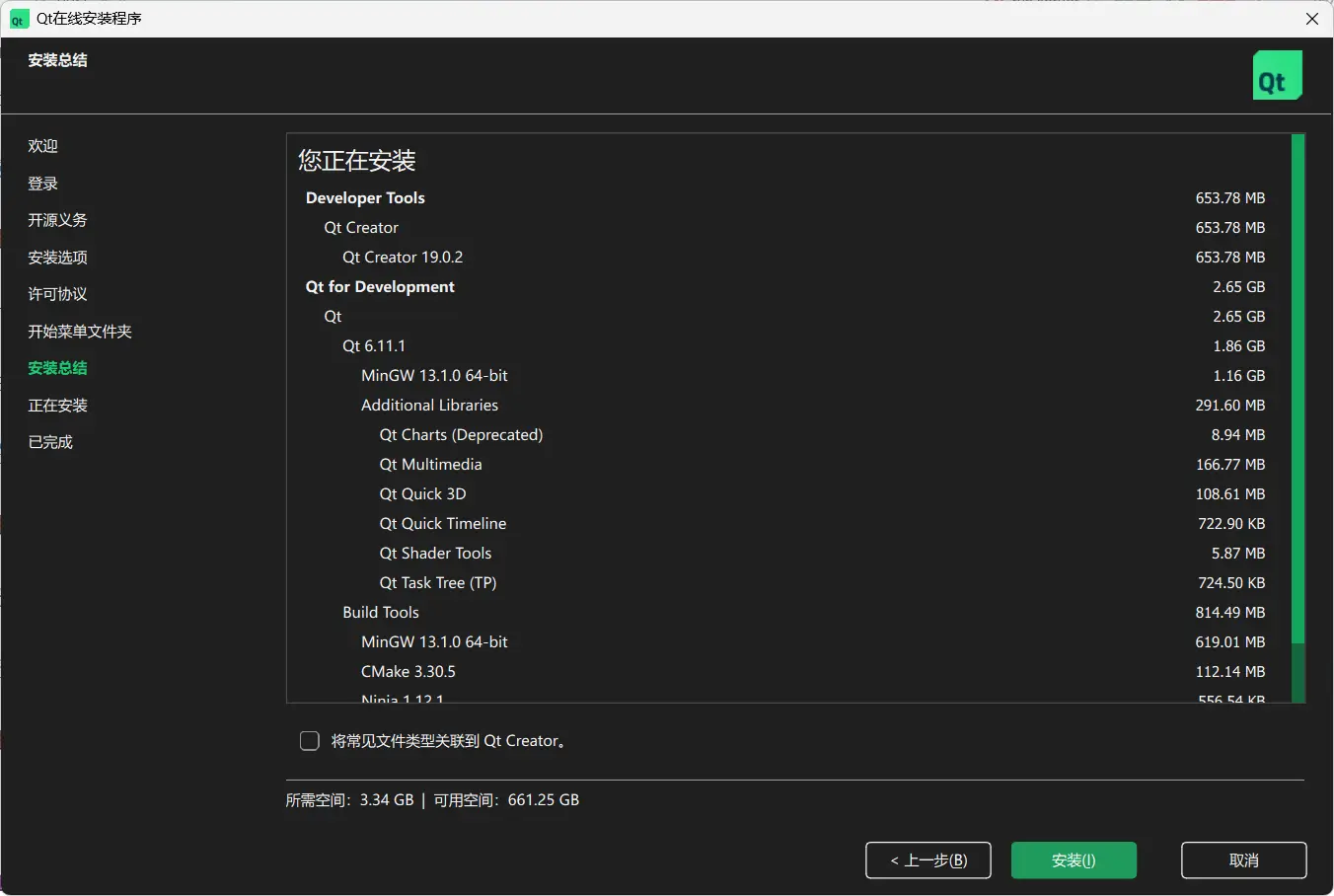Click the 814.49 MB size value
The height and width of the screenshot is (896, 1334).
1230,613
